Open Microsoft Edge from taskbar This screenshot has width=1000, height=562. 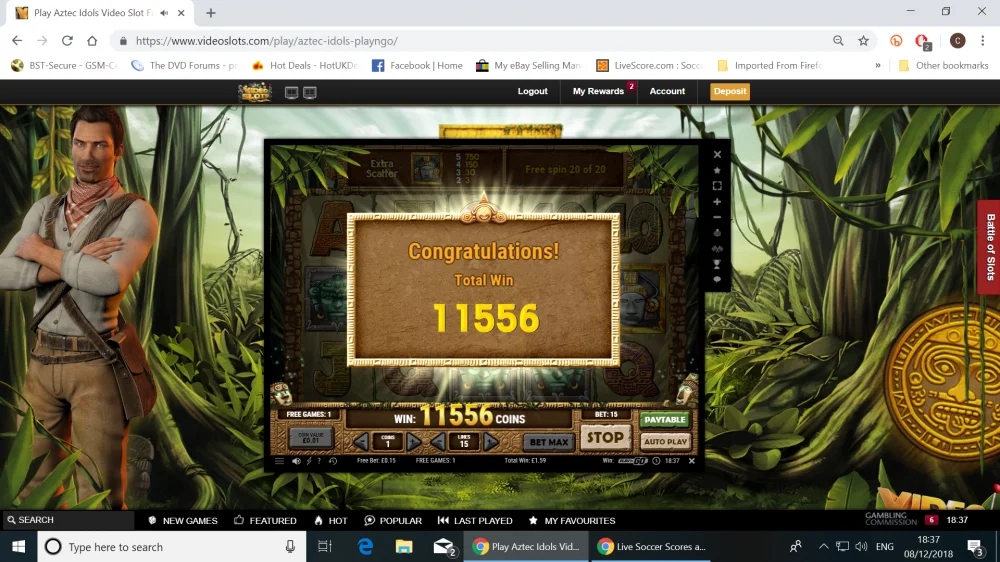[365, 547]
